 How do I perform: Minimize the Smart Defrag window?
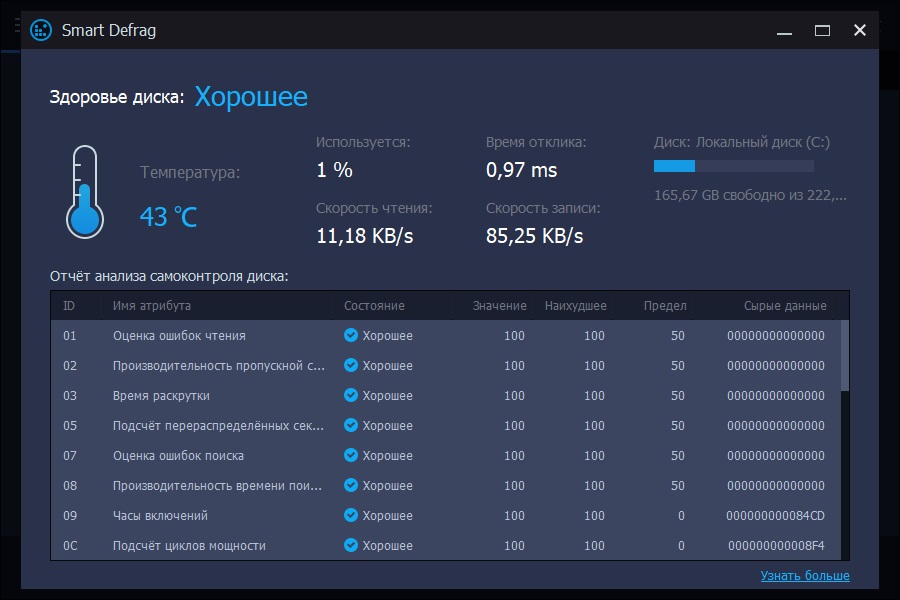(x=785, y=30)
